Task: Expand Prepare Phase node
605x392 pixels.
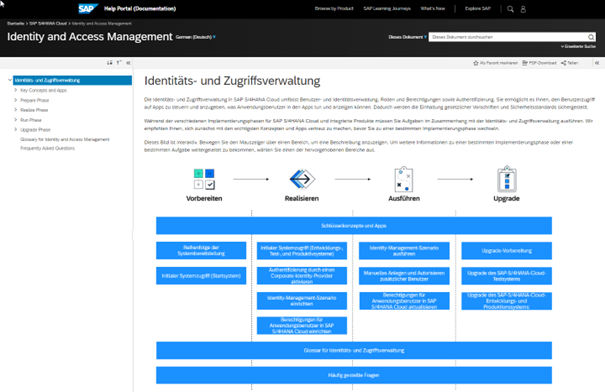Action: 15,100
